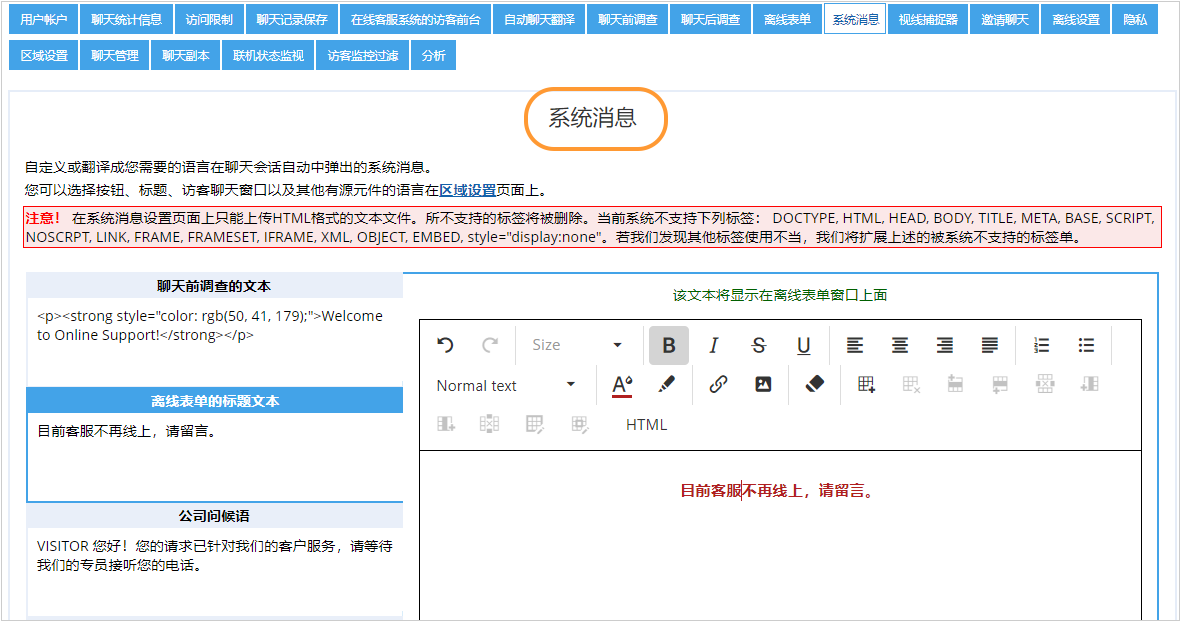The image size is (1181, 622).
Task: Click insert column after icon
Action: [446, 424]
